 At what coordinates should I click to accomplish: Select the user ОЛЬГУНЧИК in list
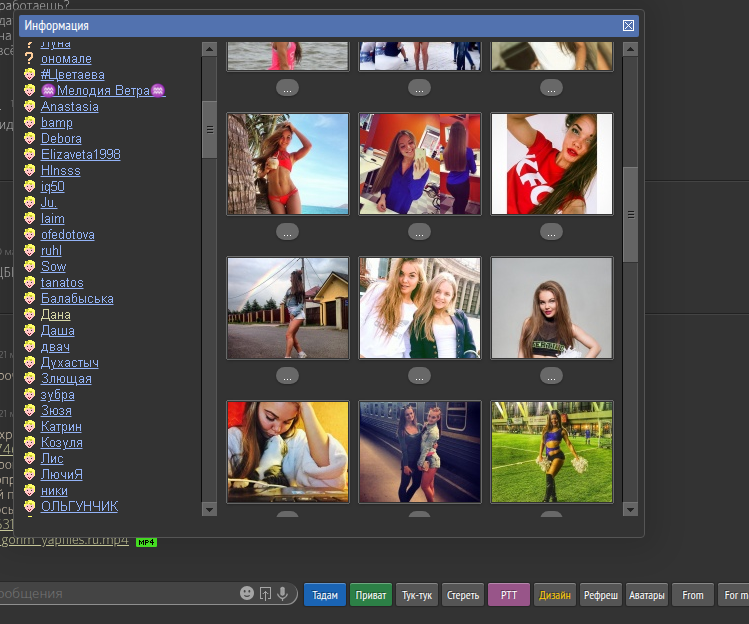(x=79, y=507)
